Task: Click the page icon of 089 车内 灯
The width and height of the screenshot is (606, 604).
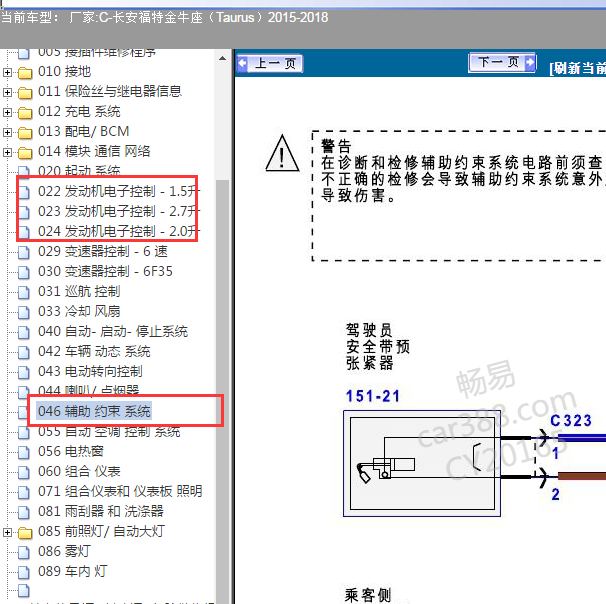Action: point(24,573)
